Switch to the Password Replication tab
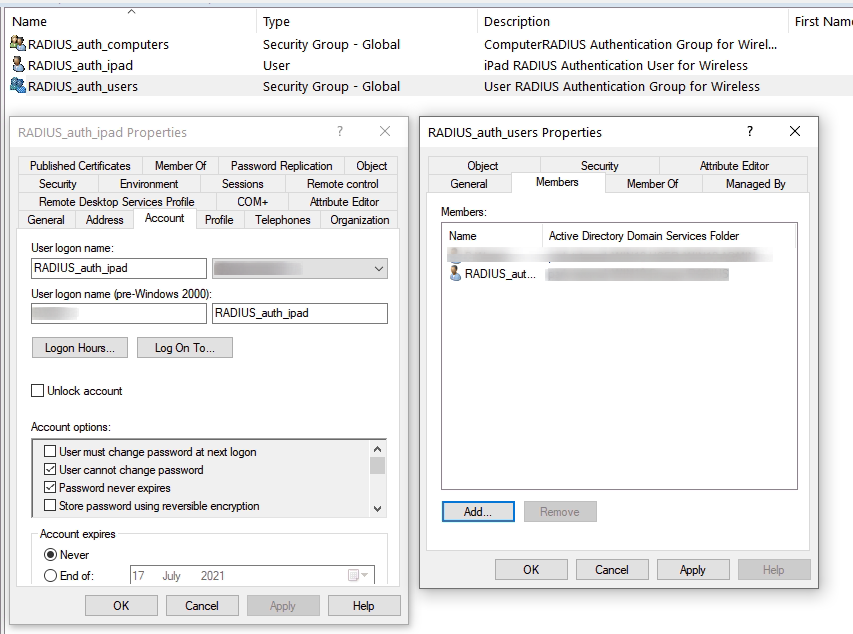Image resolution: width=853 pixels, height=634 pixels. (281, 165)
